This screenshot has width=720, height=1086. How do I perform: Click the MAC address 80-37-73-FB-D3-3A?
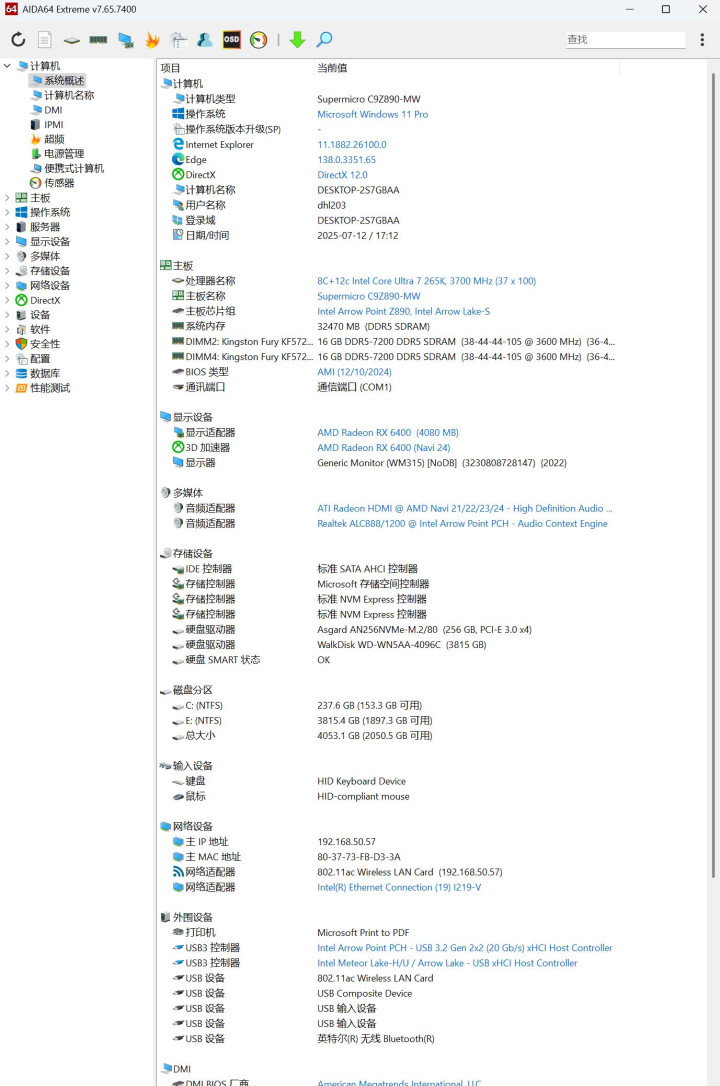pos(359,857)
